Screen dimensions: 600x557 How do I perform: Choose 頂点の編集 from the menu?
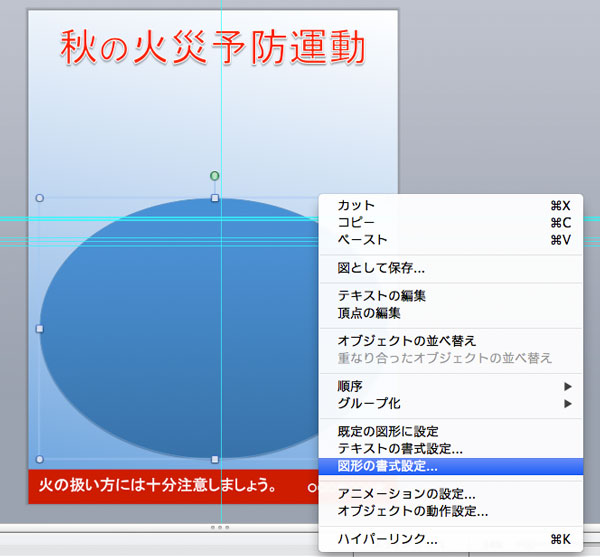pos(369,312)
